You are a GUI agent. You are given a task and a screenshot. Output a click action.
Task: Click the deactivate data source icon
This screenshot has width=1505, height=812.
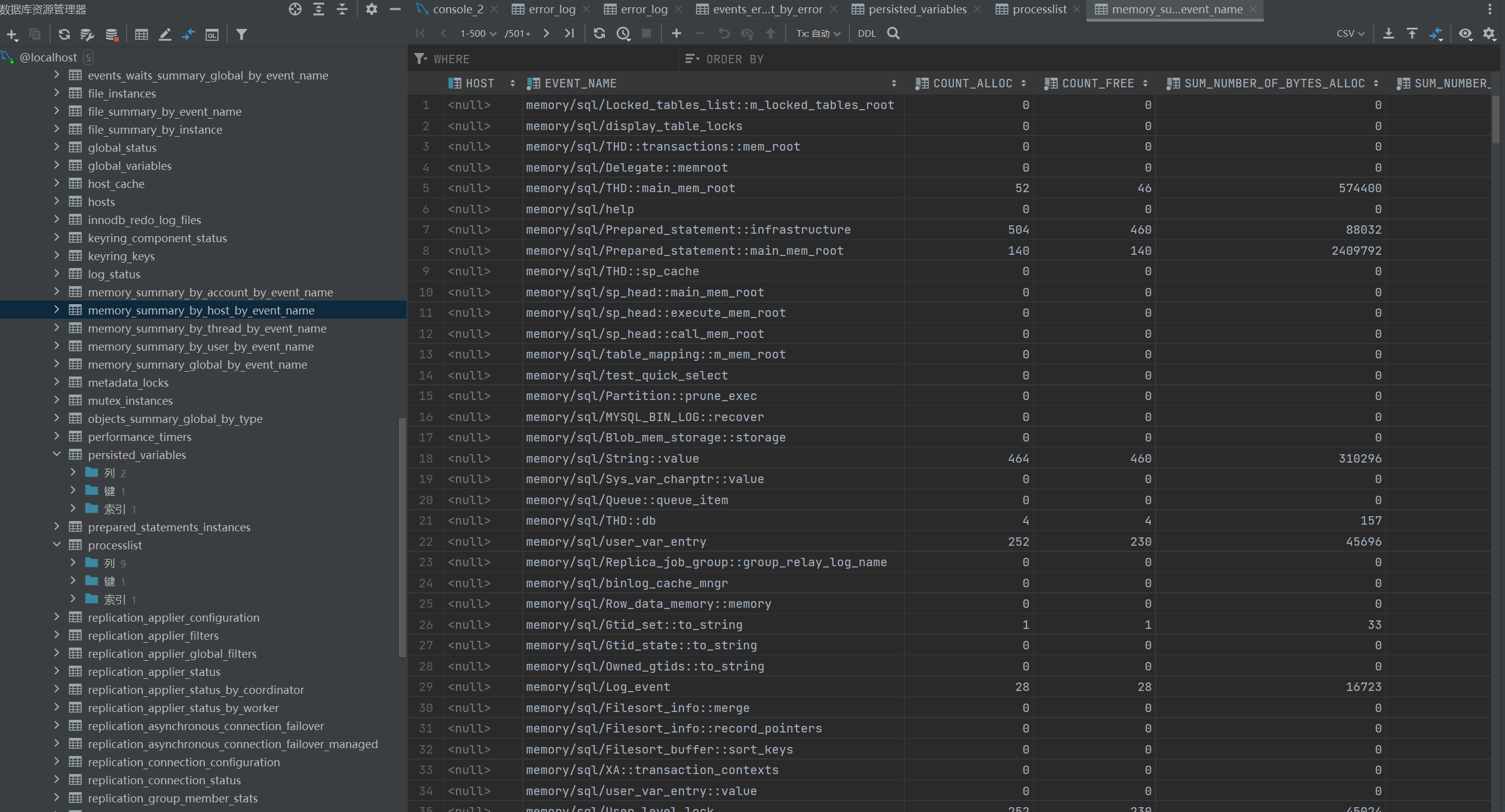(111, 34)
